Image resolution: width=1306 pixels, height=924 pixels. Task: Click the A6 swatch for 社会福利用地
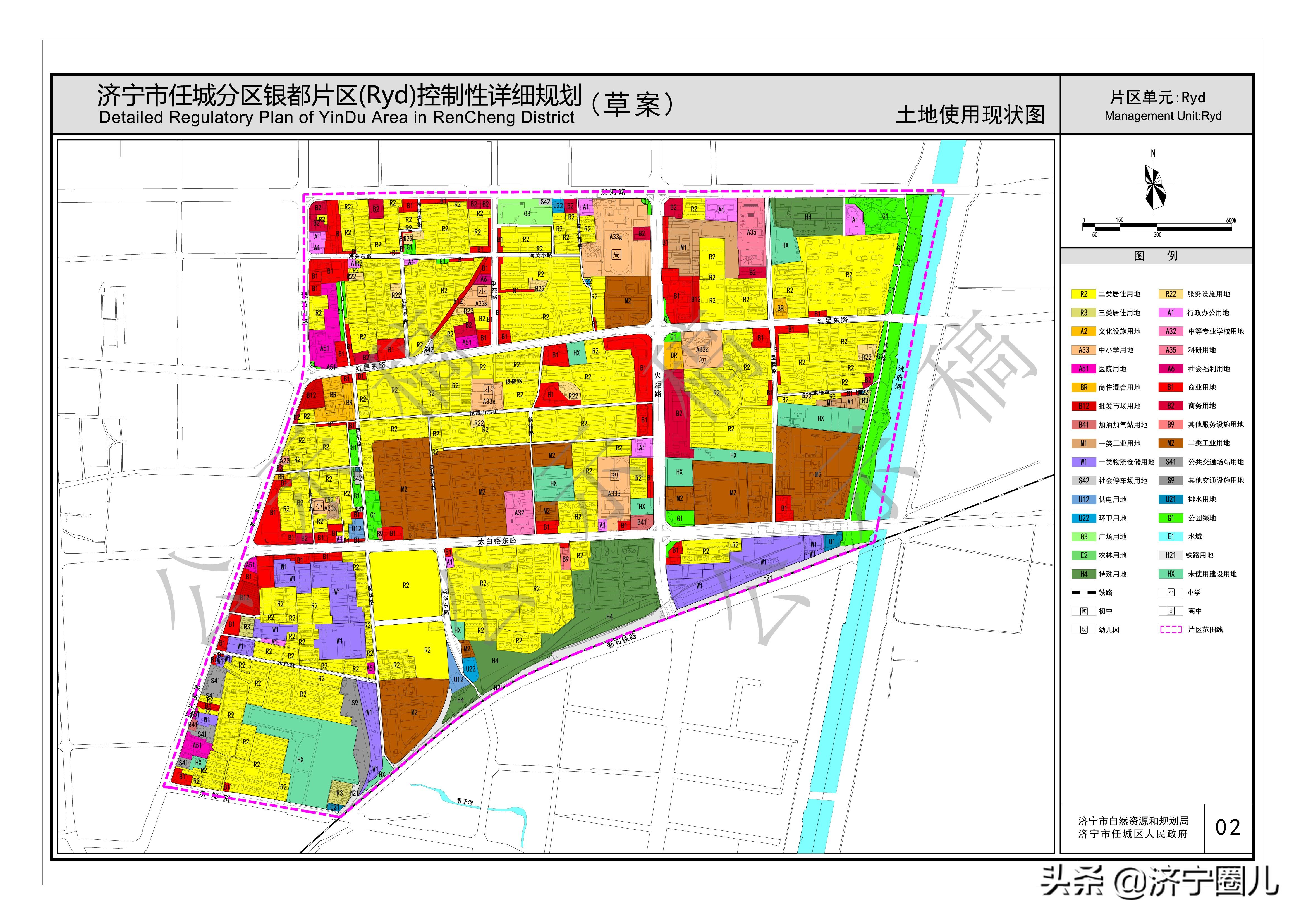click(x=1171, y=369)
